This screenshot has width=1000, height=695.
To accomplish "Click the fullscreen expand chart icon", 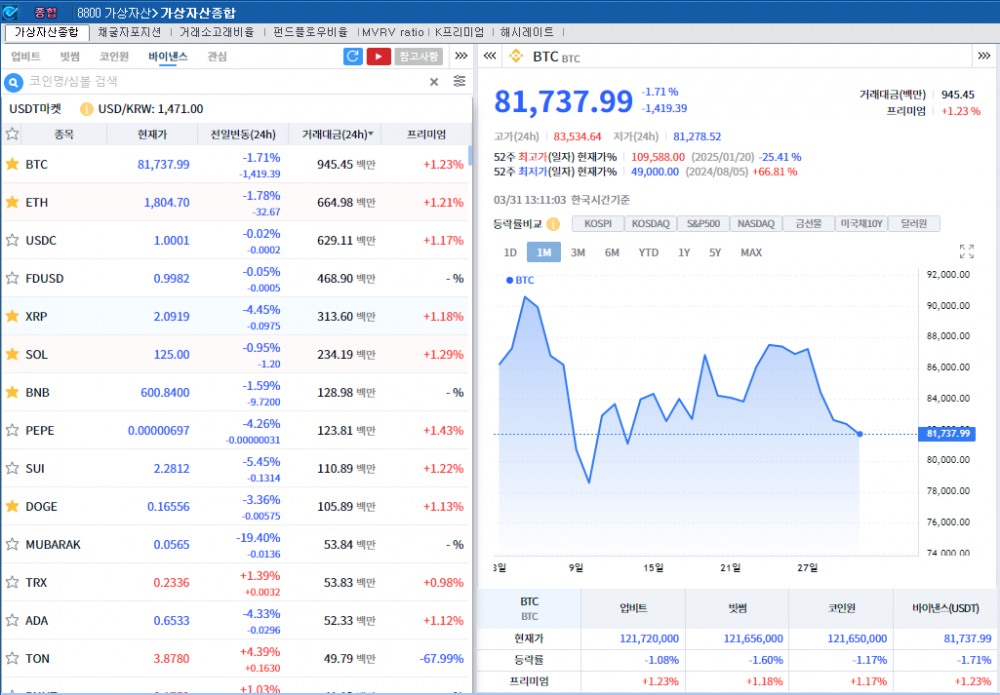I will click(966, 252).
